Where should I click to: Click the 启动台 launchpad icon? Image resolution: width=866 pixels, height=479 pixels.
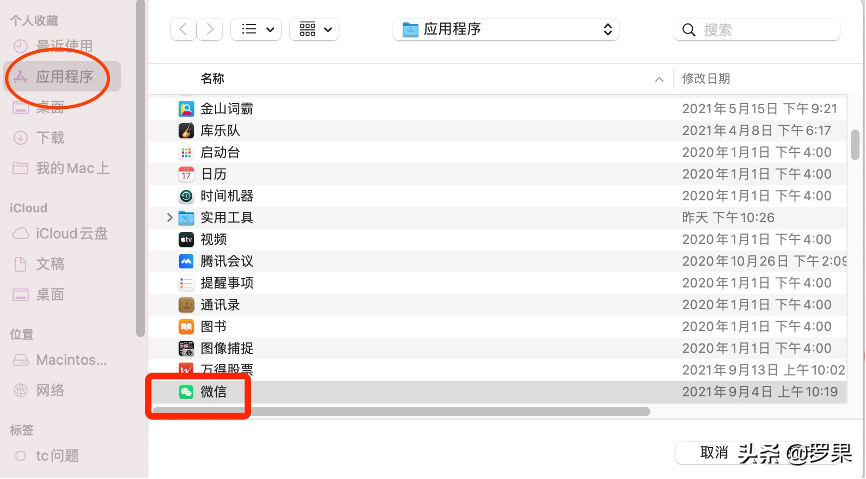click(186, 152)
